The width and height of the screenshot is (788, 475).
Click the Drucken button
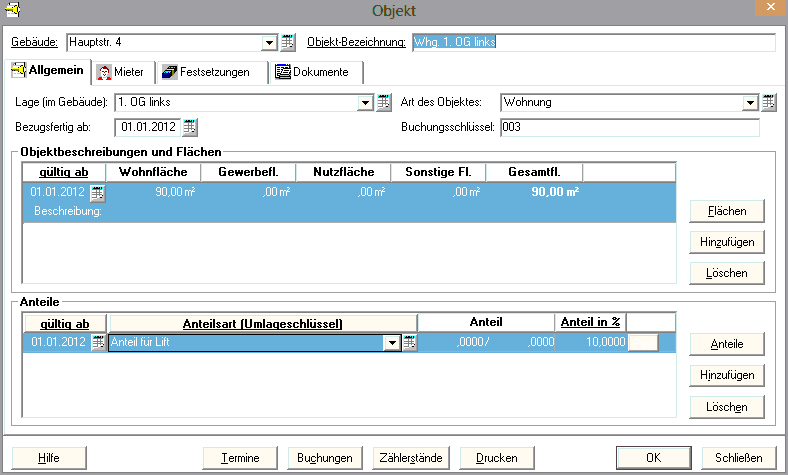coord(497,457)
